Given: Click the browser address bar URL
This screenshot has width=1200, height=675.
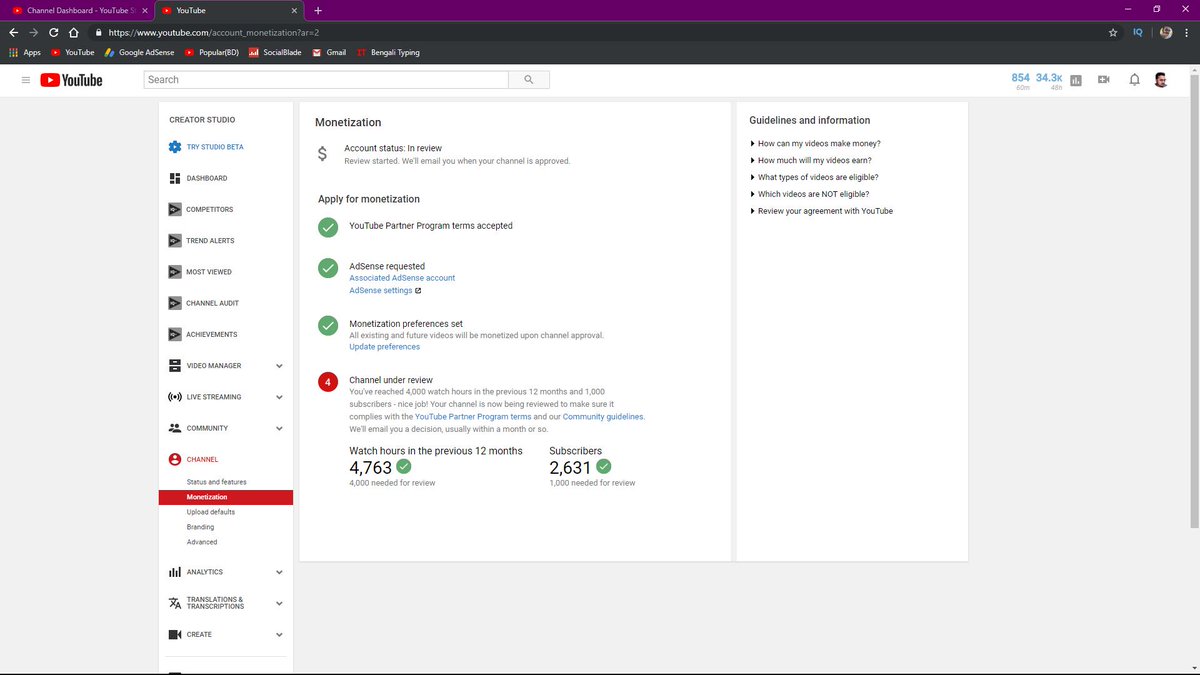Looking at the screenshot, I should [213, 32].
